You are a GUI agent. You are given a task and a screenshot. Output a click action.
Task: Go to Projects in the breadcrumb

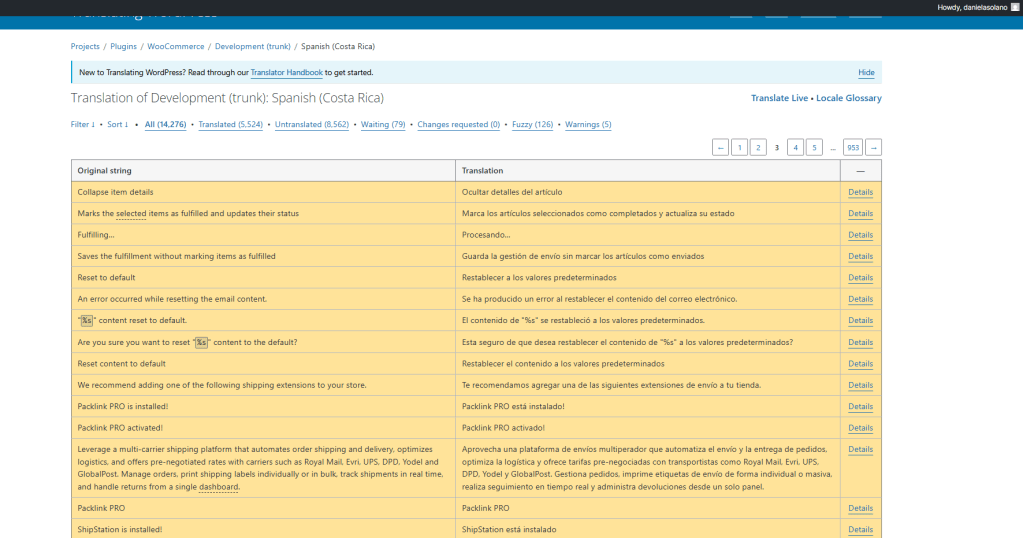click(85, 47)
